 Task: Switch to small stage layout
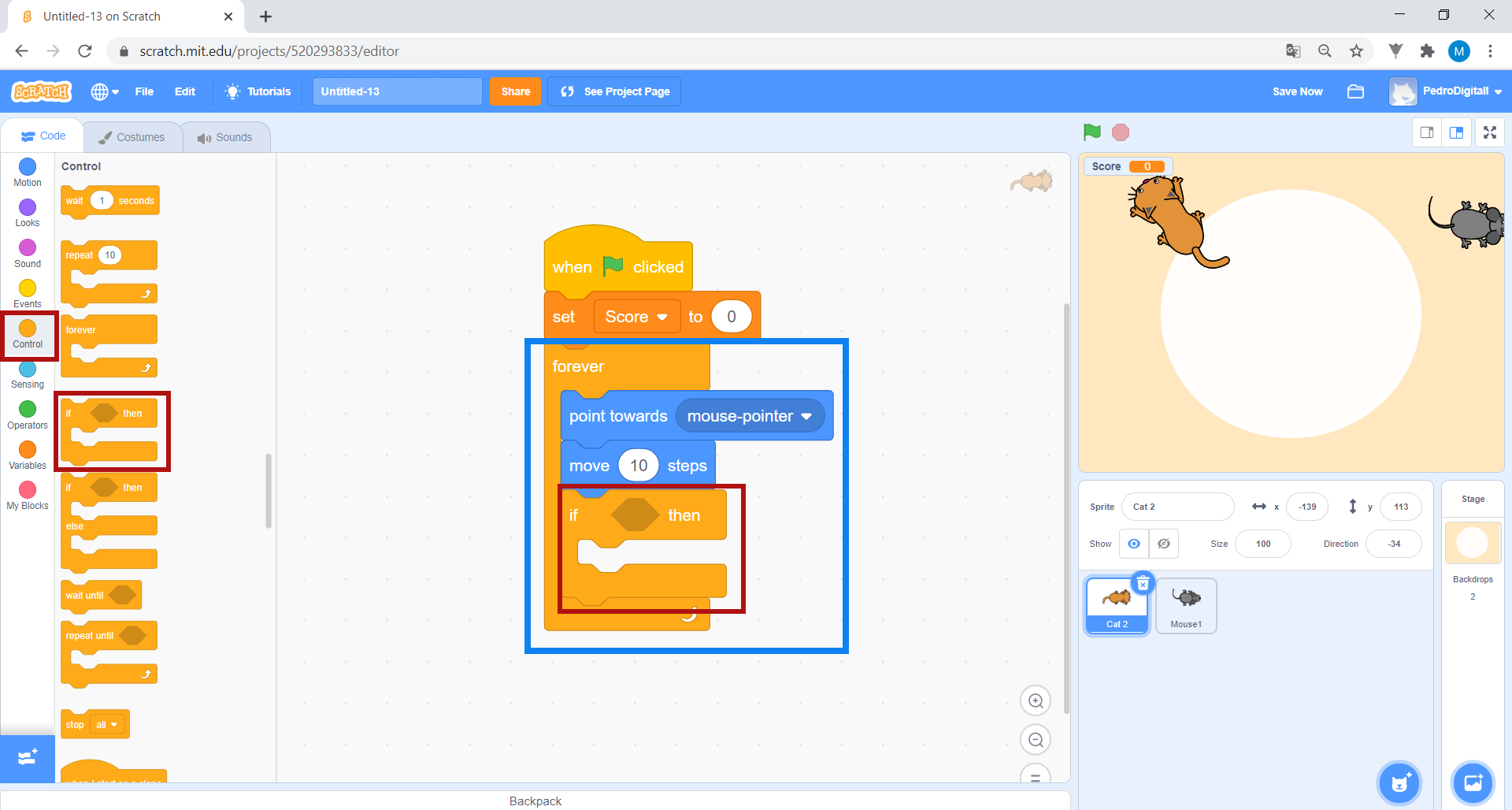point(1427,132)
